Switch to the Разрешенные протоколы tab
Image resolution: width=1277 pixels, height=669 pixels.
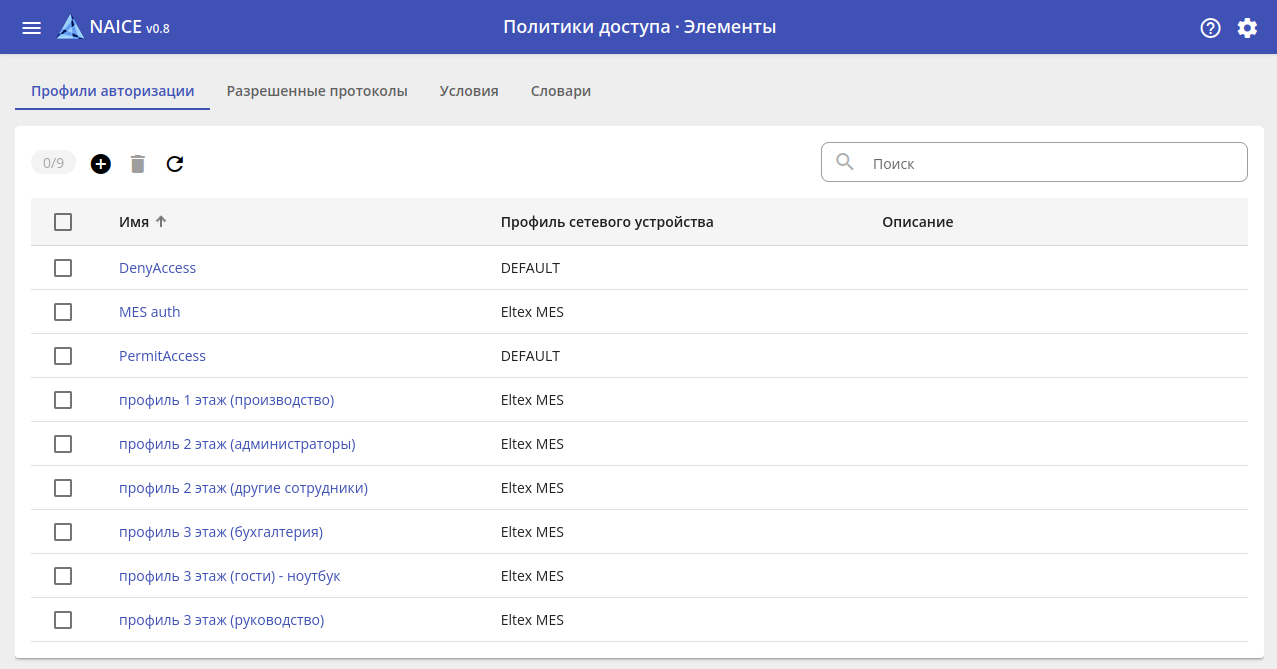[317, 91]
